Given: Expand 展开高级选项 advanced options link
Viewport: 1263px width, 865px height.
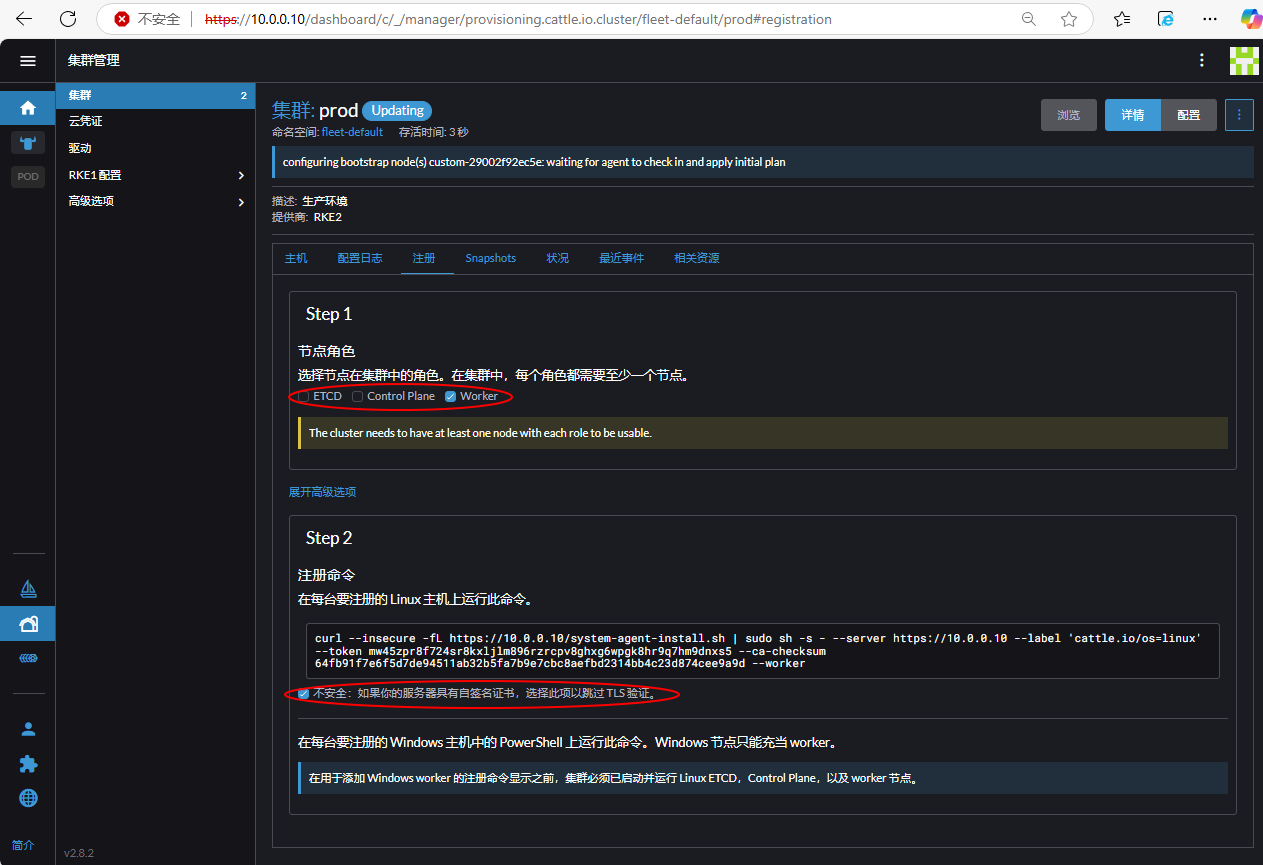Looking at the screenshot, I should click(x=322, y=492).
